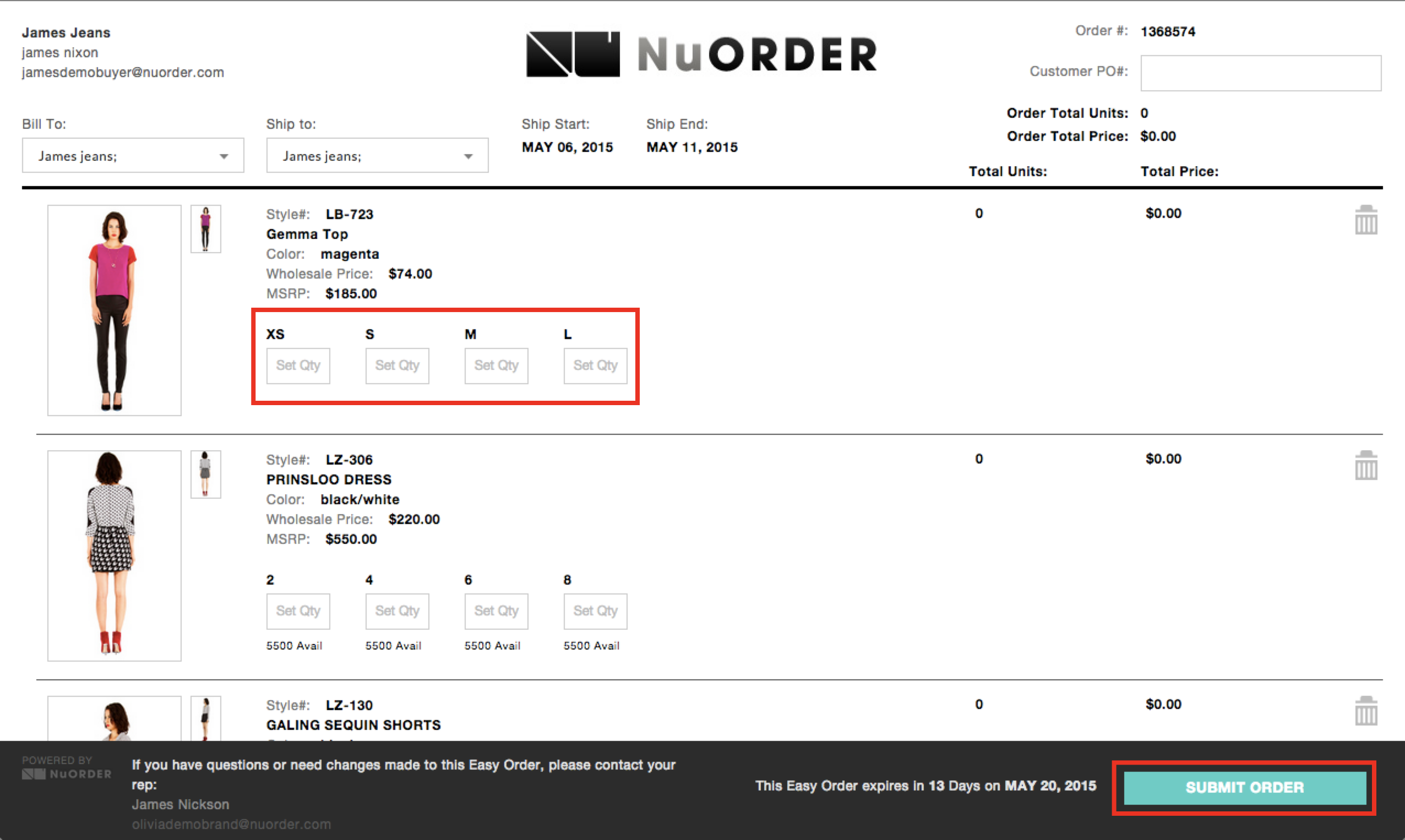Click the color value magenta
This screenshot has height=840, width=1405.
[350, 254]
